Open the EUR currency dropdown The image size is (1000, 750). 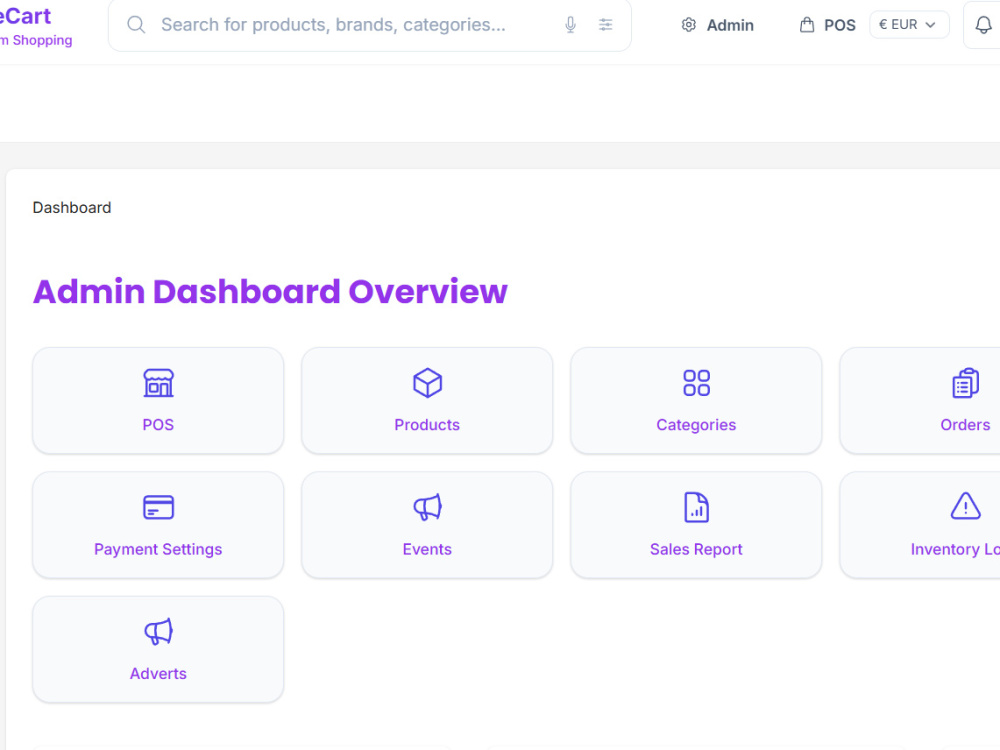[909, 25]
